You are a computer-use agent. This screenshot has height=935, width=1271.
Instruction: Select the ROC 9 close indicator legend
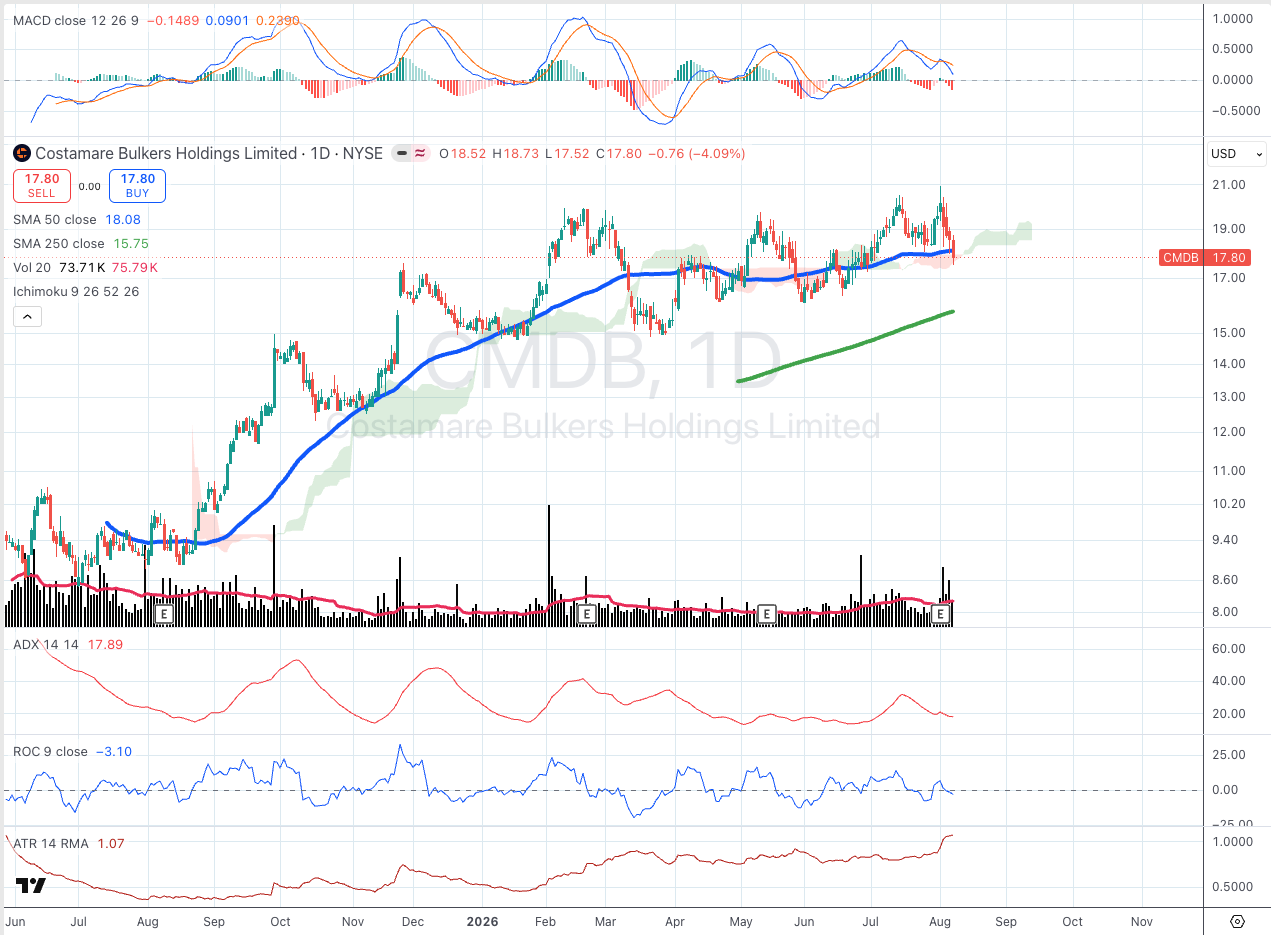click(x=50, y=752)
